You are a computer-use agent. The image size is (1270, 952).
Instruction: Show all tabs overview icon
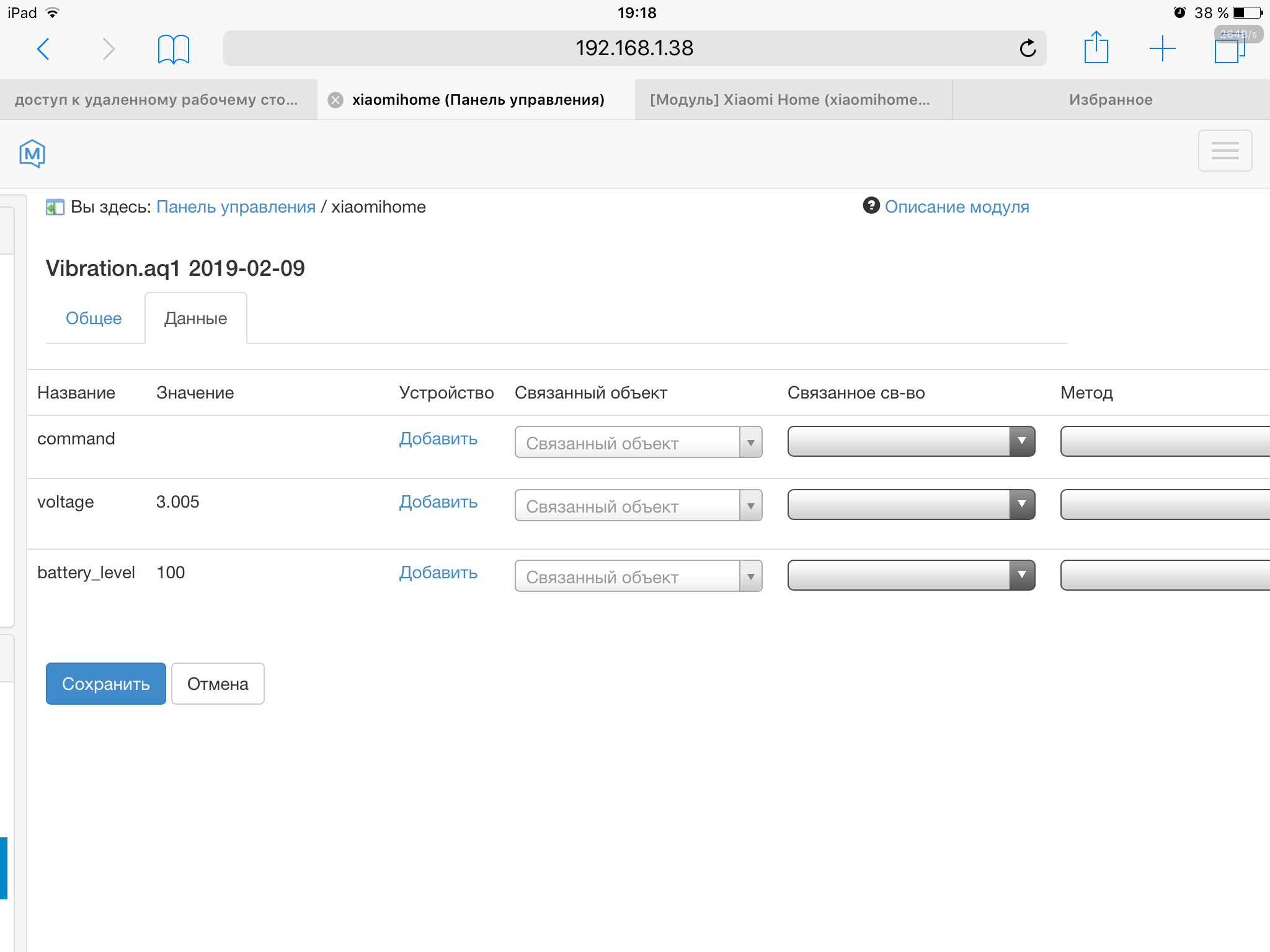tap(1228, 50)
